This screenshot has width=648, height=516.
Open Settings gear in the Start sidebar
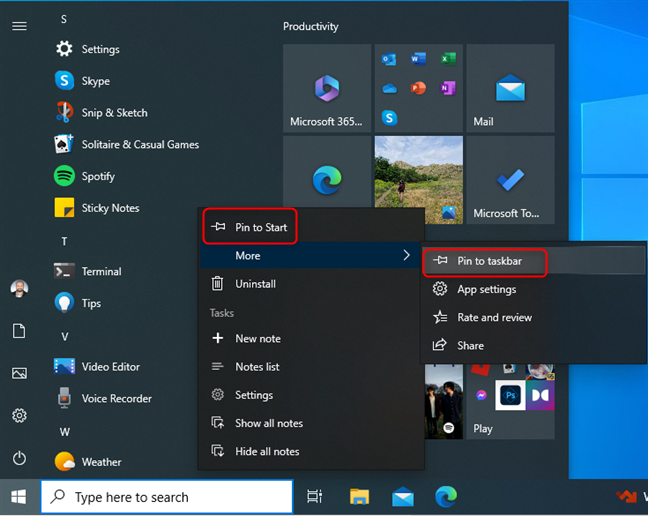point(19,416)
